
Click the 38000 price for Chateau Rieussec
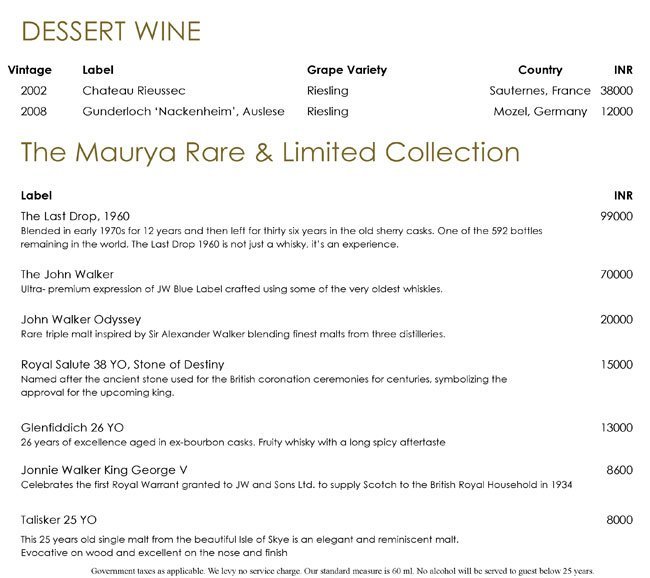(x=616, y=91)
